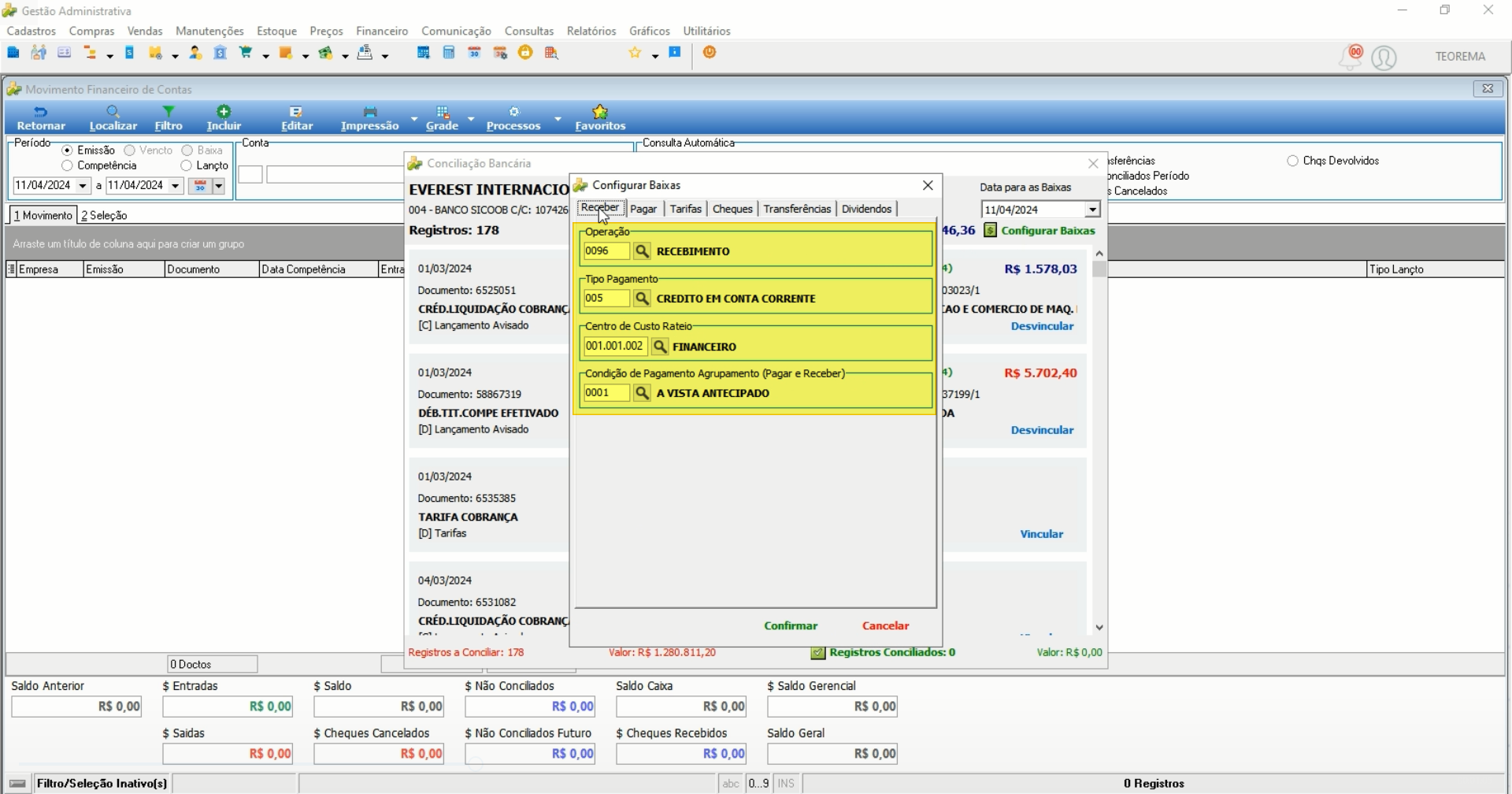
Task: Click the Incluir plus icon
Action: 224,112
